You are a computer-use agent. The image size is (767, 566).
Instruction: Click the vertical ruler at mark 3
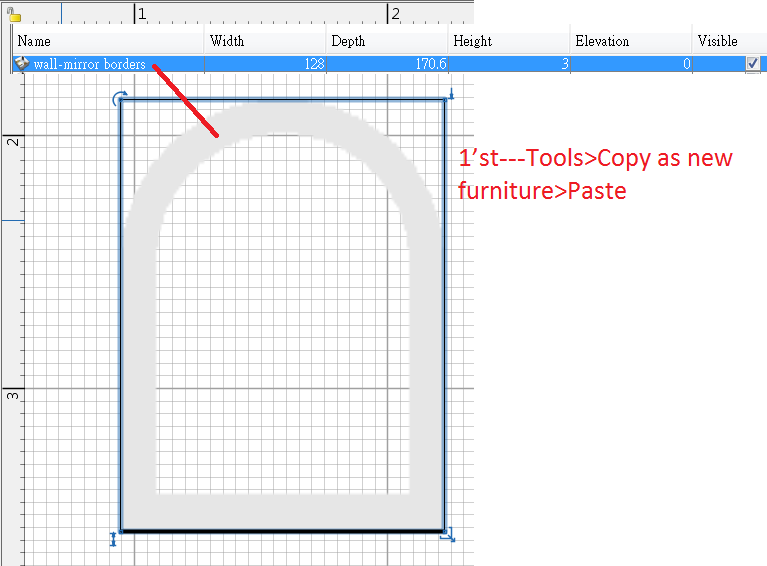(12, 395)
